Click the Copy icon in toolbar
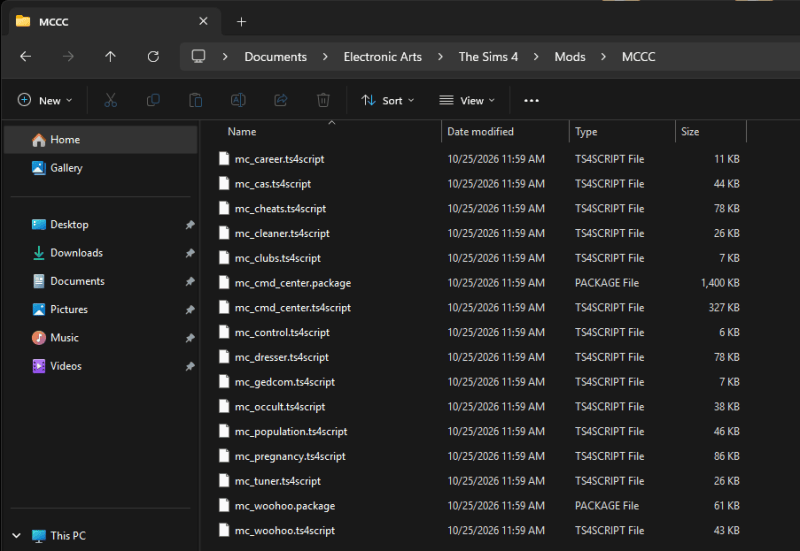Screen dimensions: 800x551 pos(153,101)
